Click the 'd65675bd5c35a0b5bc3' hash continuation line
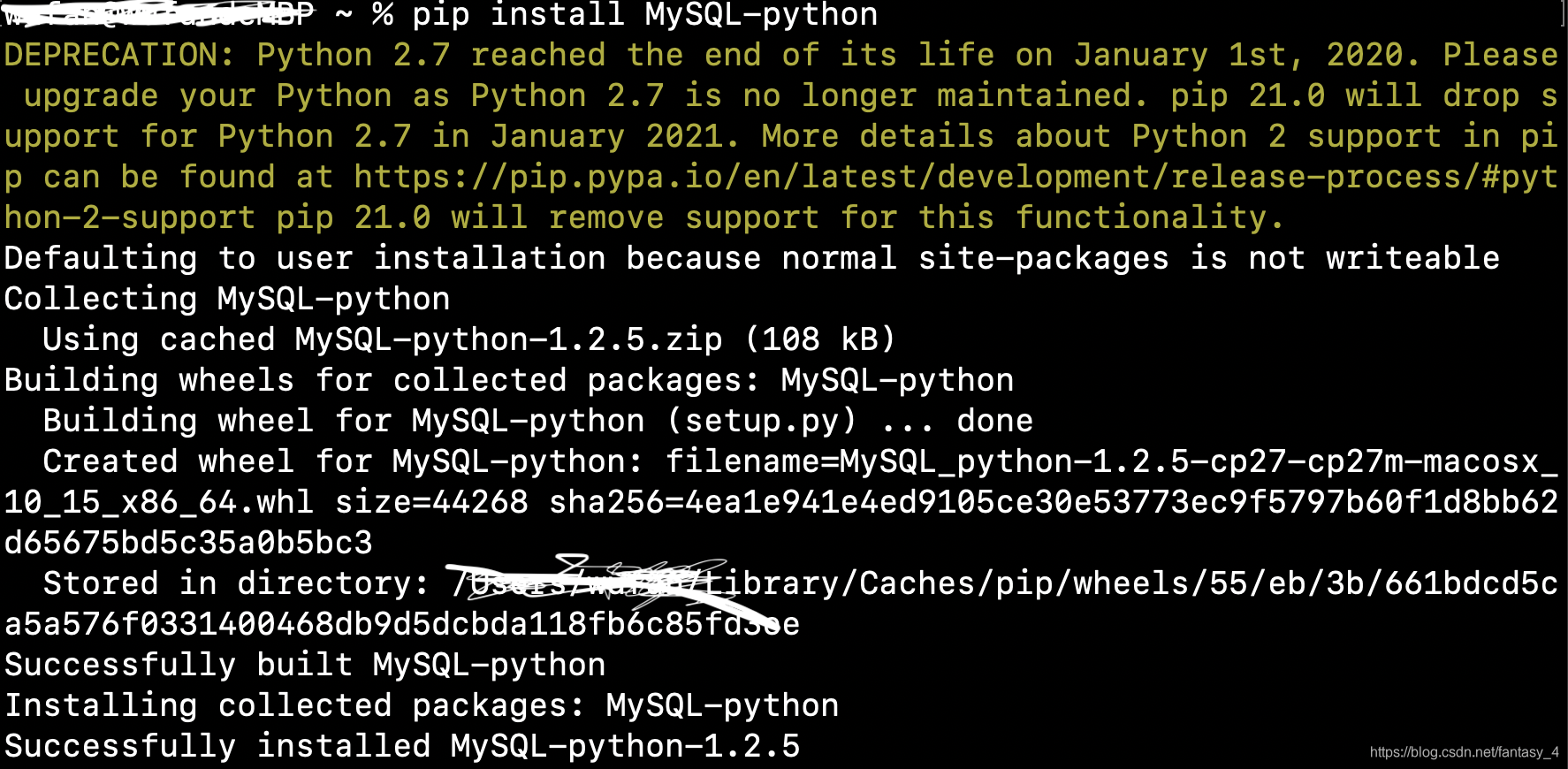The height and width of the screenshot is (769, 1568). [x=188, y=543]
